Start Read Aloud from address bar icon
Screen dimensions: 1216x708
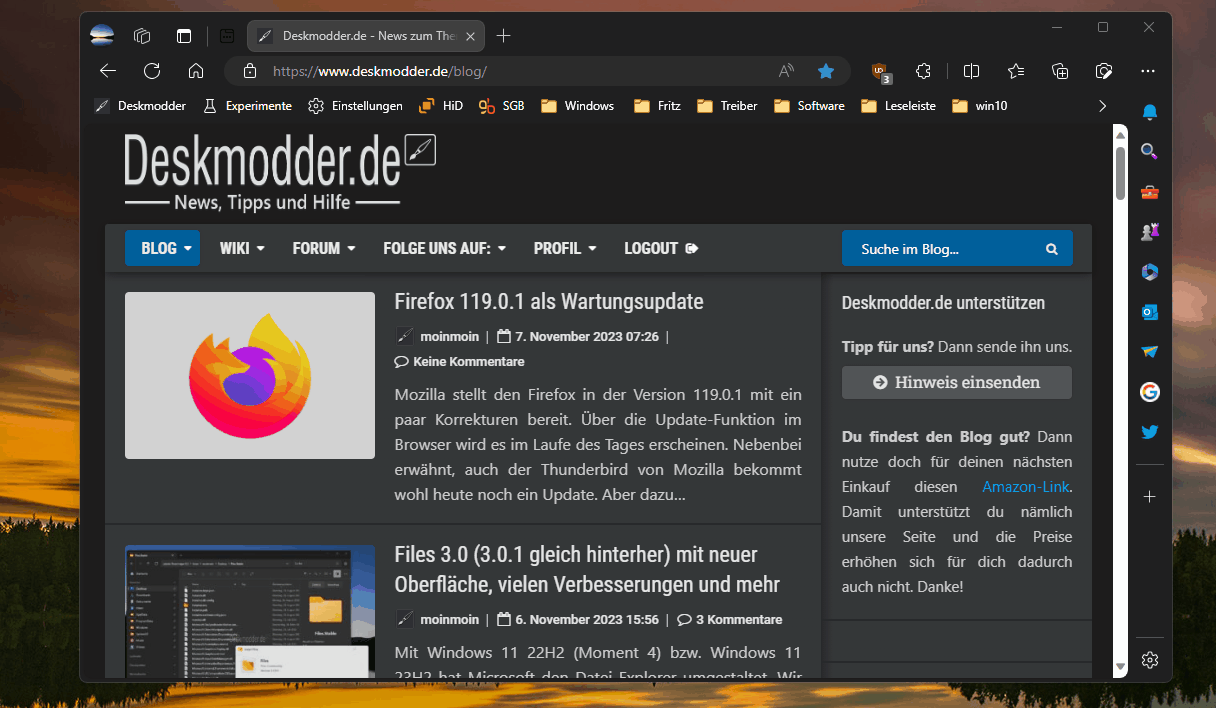[x=787, y=71]
